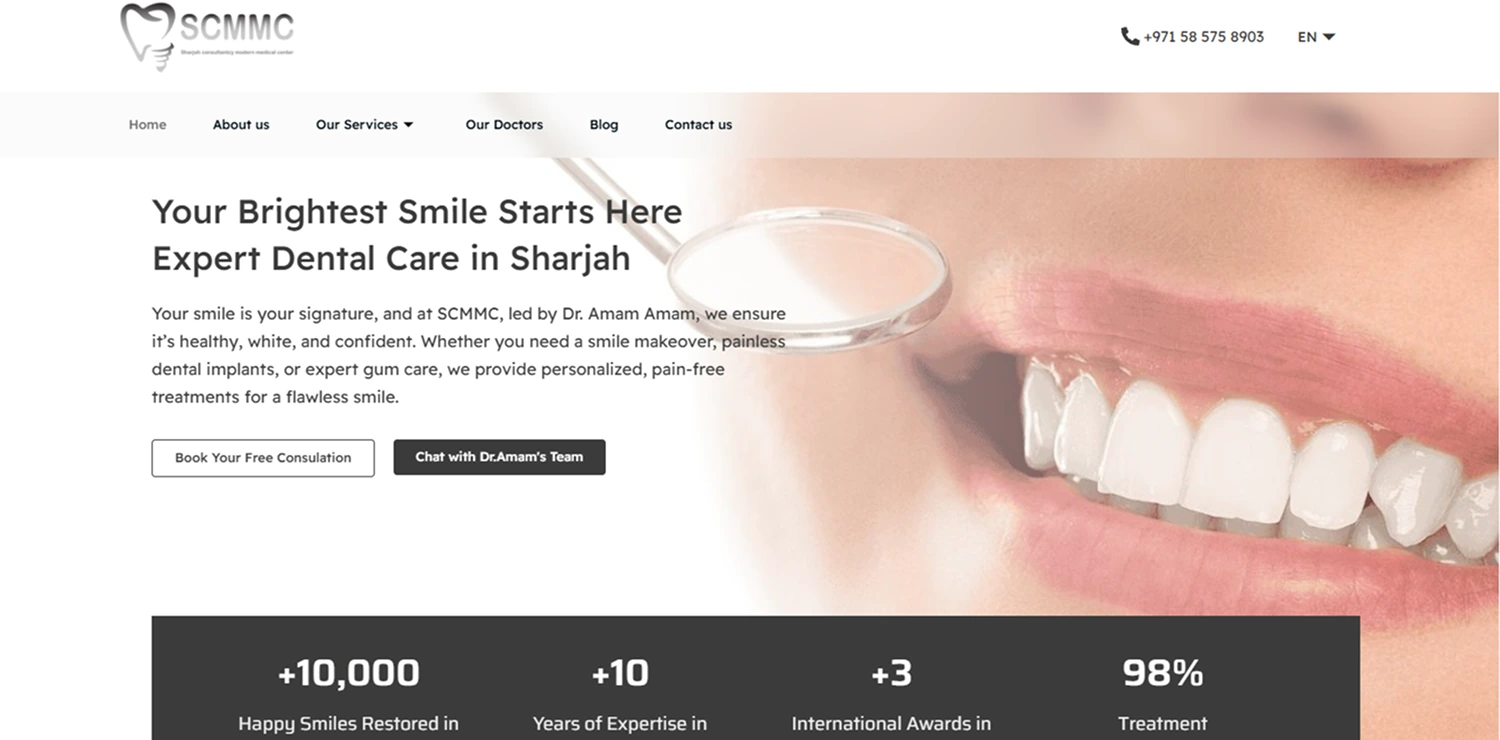The height and width of the screenshot is (740, 1500).
Task: Open the EN language dropdown
Action: (1316, 37)
